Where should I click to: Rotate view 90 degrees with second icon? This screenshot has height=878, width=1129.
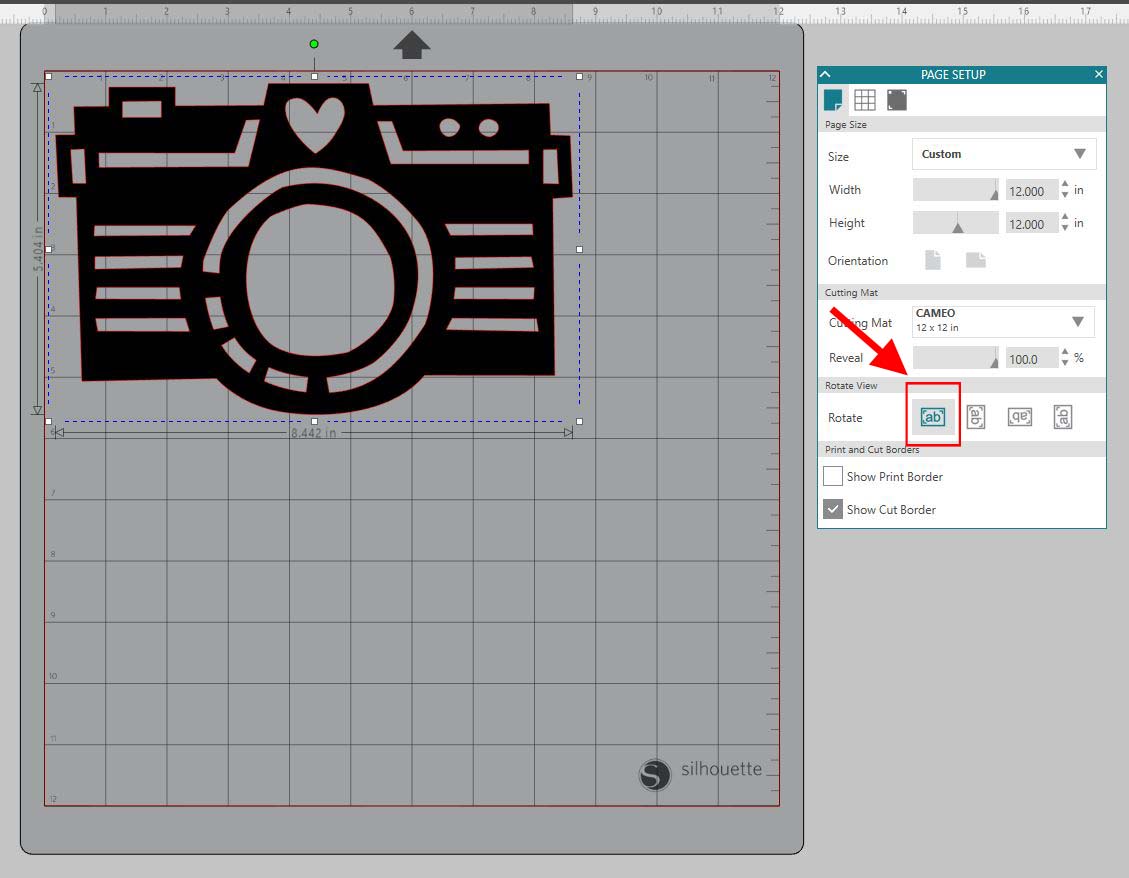[976, 417]
